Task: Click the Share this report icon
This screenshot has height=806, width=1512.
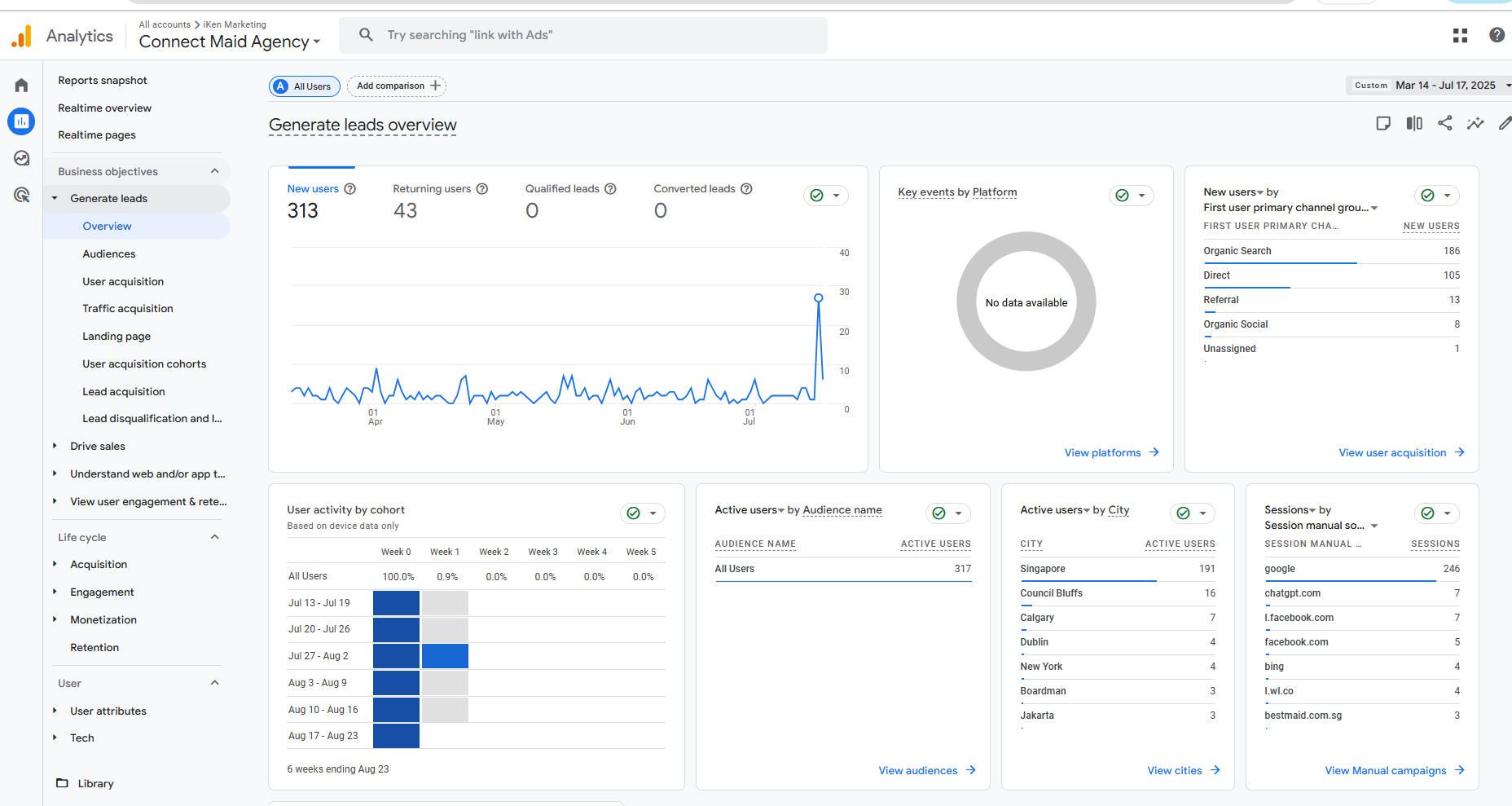Action: [1444, 123]
